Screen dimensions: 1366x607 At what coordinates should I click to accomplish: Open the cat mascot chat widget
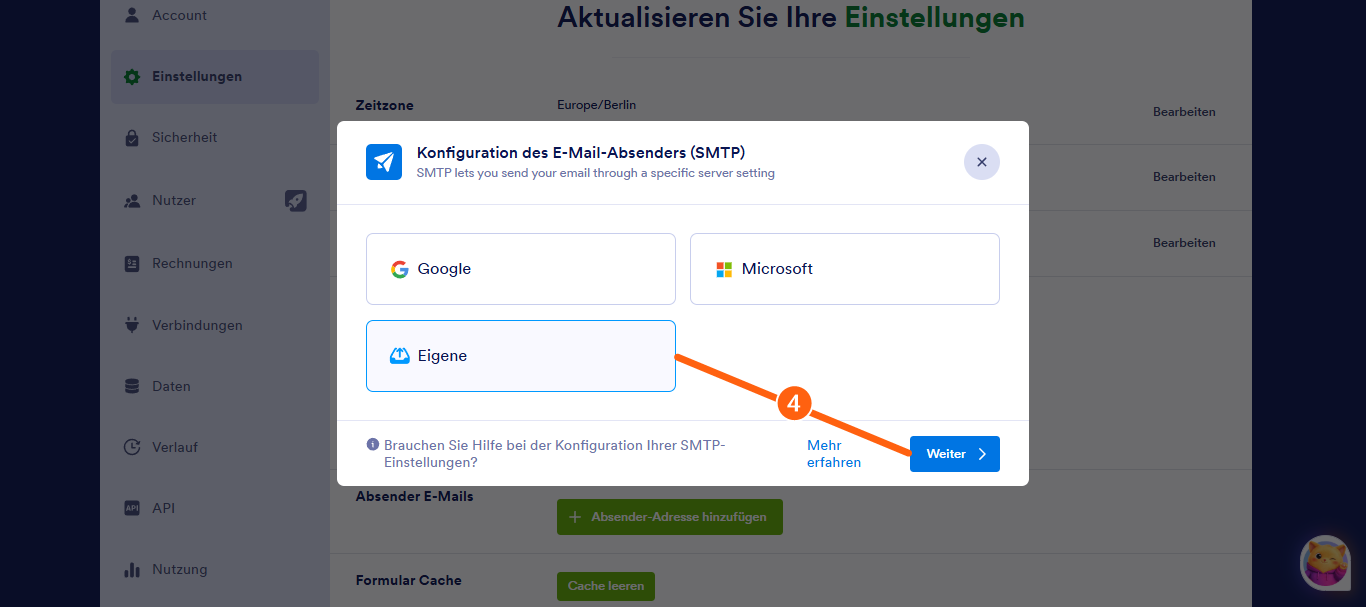[x=1326, y=562]
